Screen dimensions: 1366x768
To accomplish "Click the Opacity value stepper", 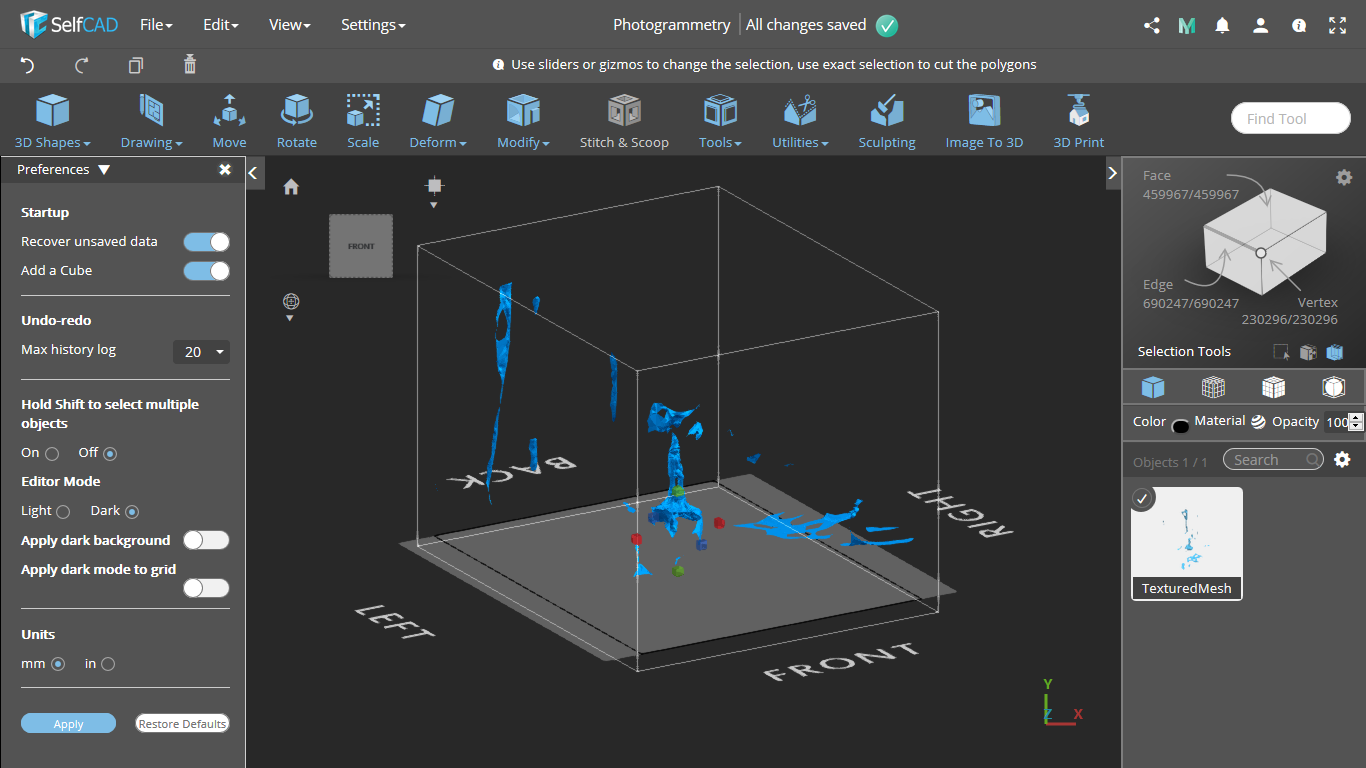I will coord(1355,422).
